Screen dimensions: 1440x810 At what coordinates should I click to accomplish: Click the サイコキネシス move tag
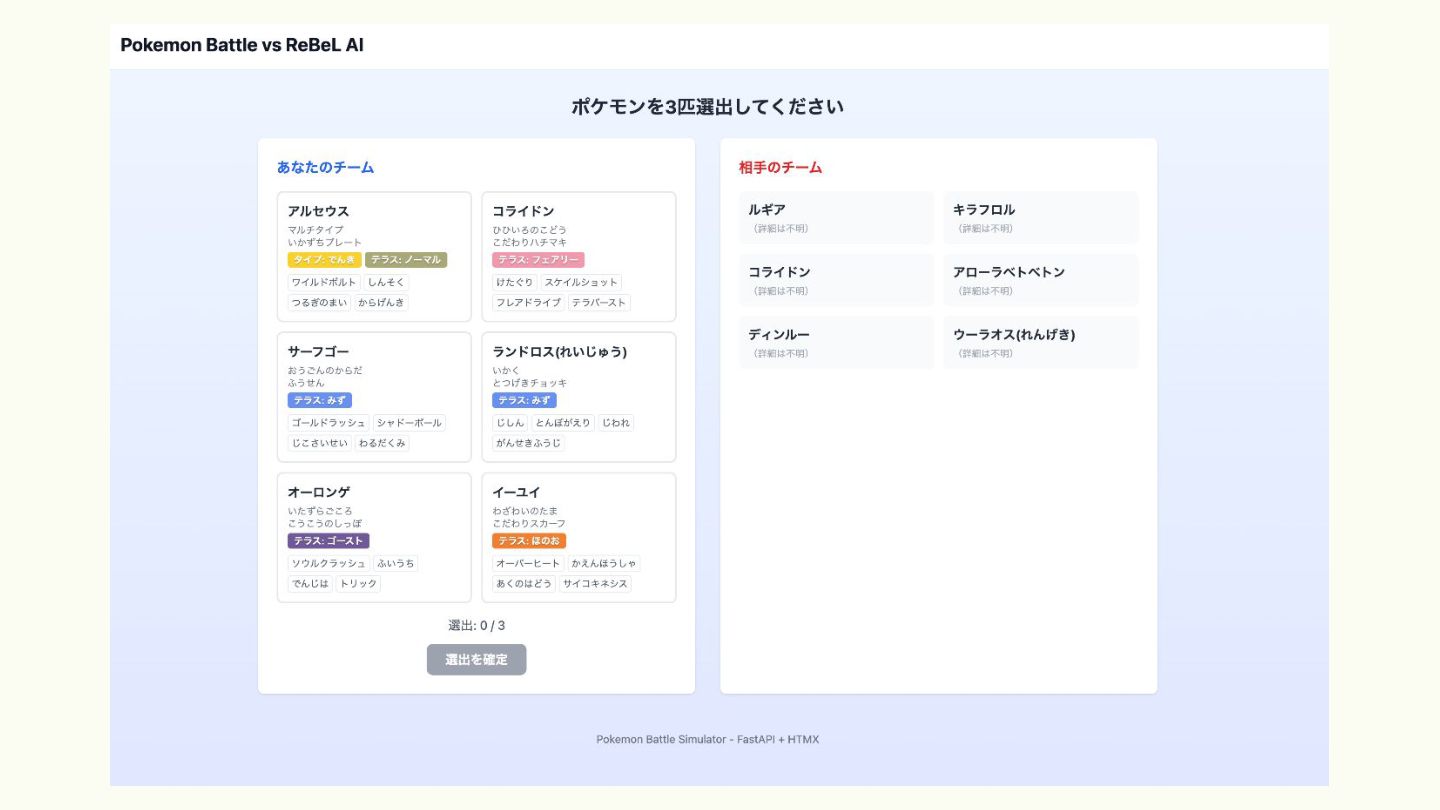[595, 584]
